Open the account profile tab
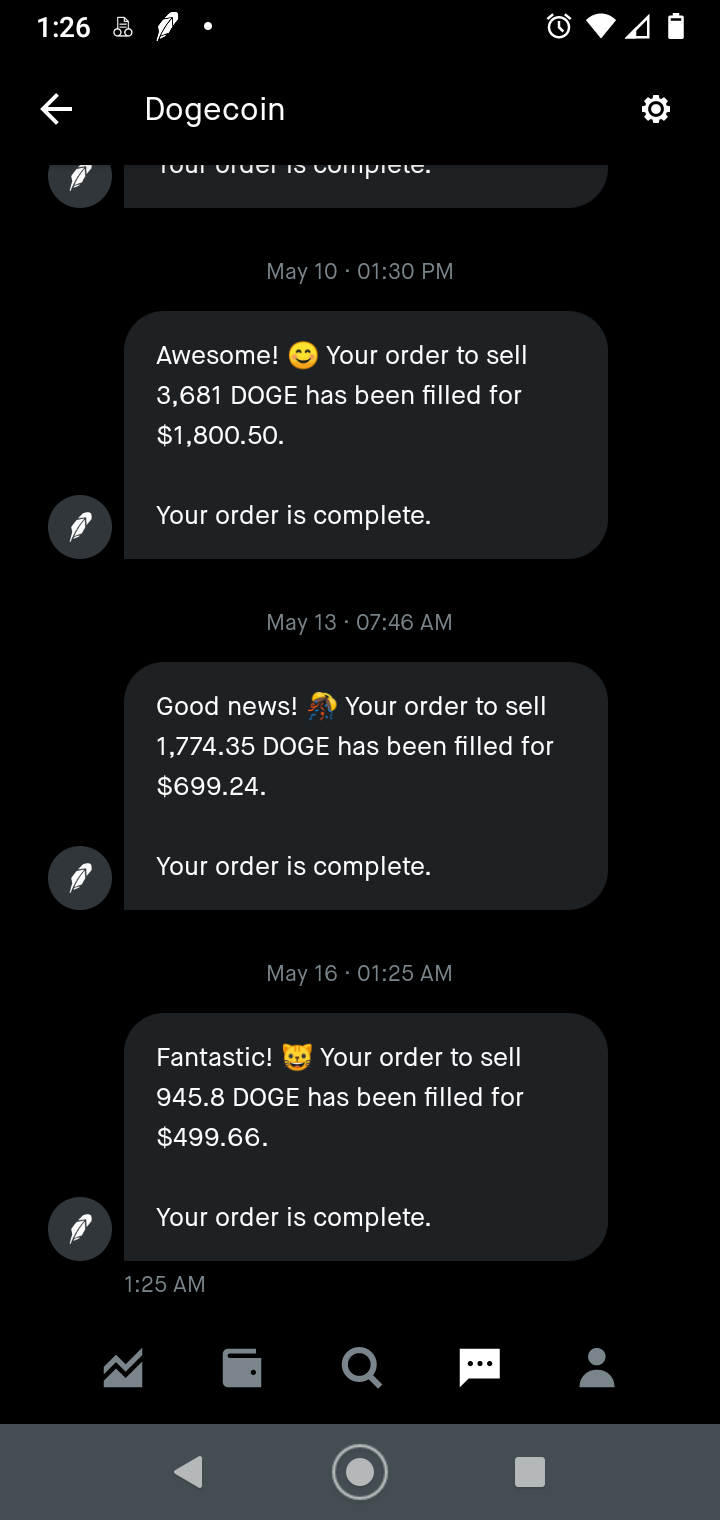The width and height of the screenshot is (720, 1520). pos(597,1367)
